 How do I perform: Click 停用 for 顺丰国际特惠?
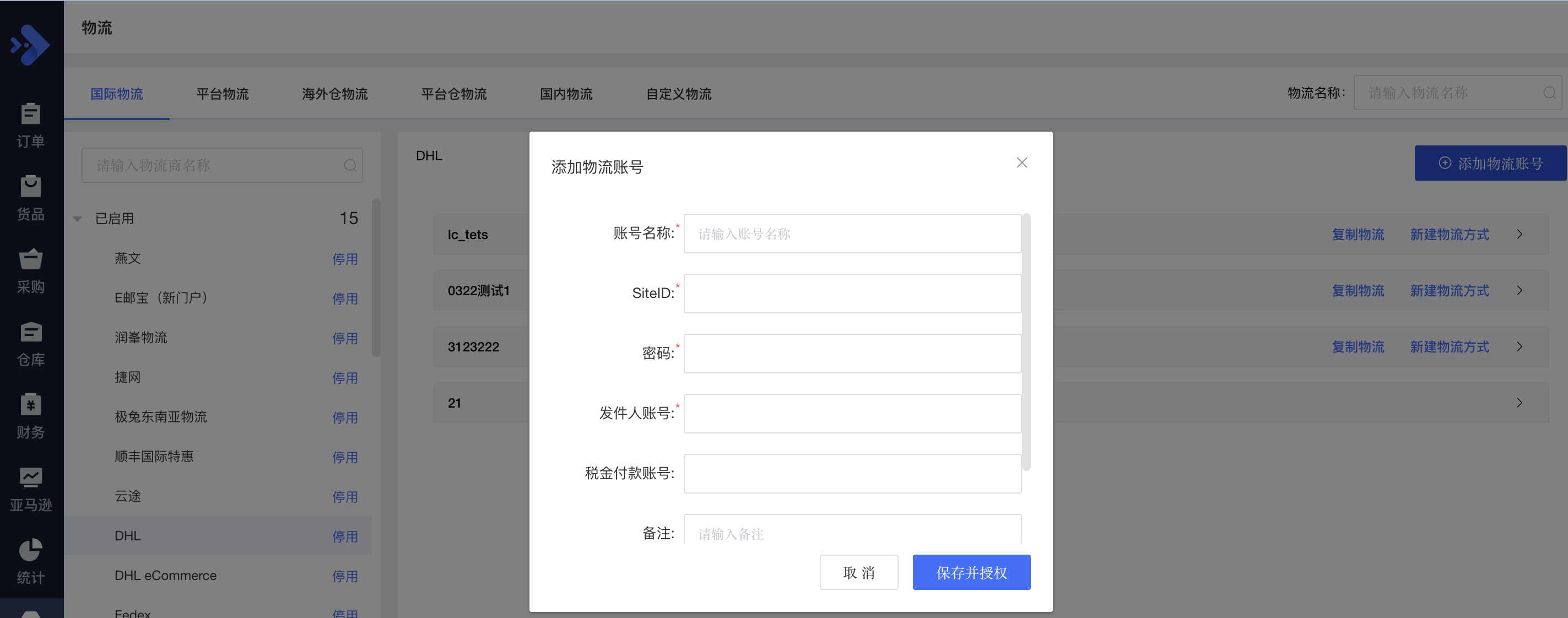tap(345, 457)
